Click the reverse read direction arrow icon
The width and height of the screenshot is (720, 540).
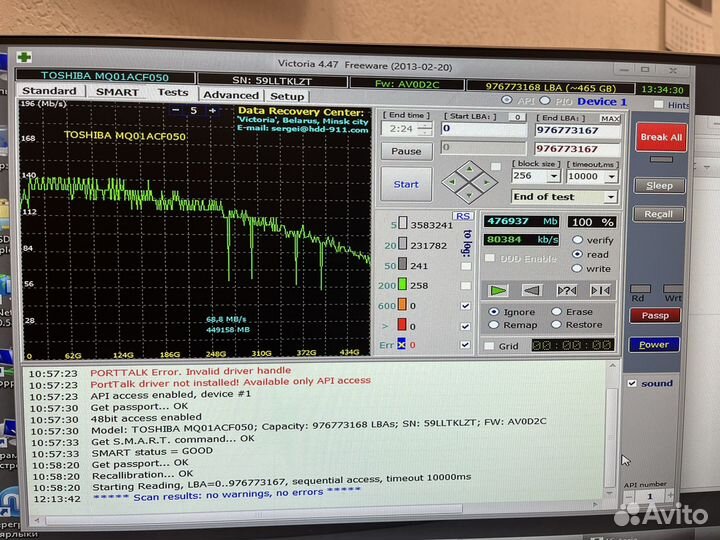pos(532,290)
